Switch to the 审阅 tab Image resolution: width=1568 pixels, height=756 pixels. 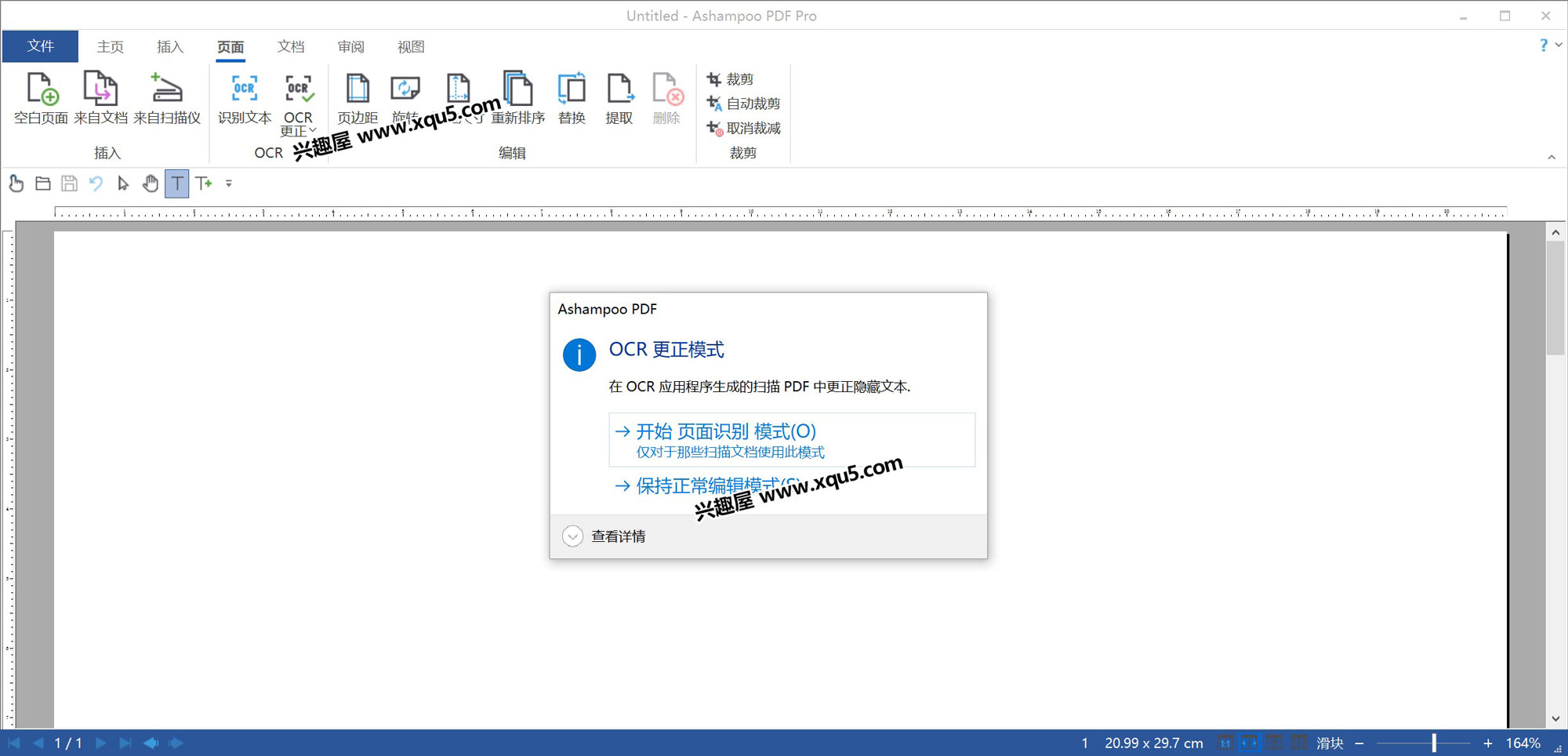point(351,47)
